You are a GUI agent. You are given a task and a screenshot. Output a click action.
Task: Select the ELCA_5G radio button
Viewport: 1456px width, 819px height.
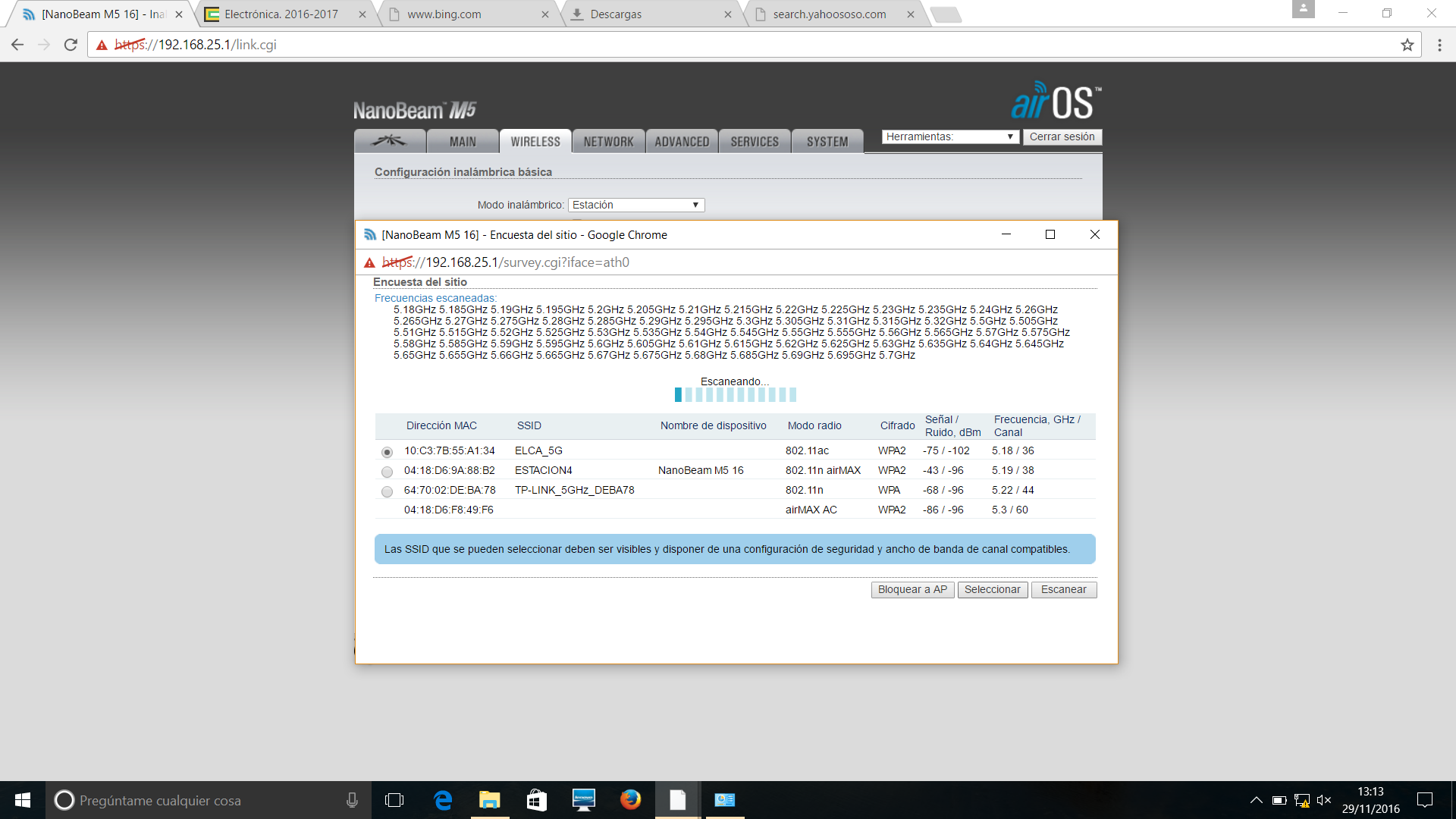387,452
